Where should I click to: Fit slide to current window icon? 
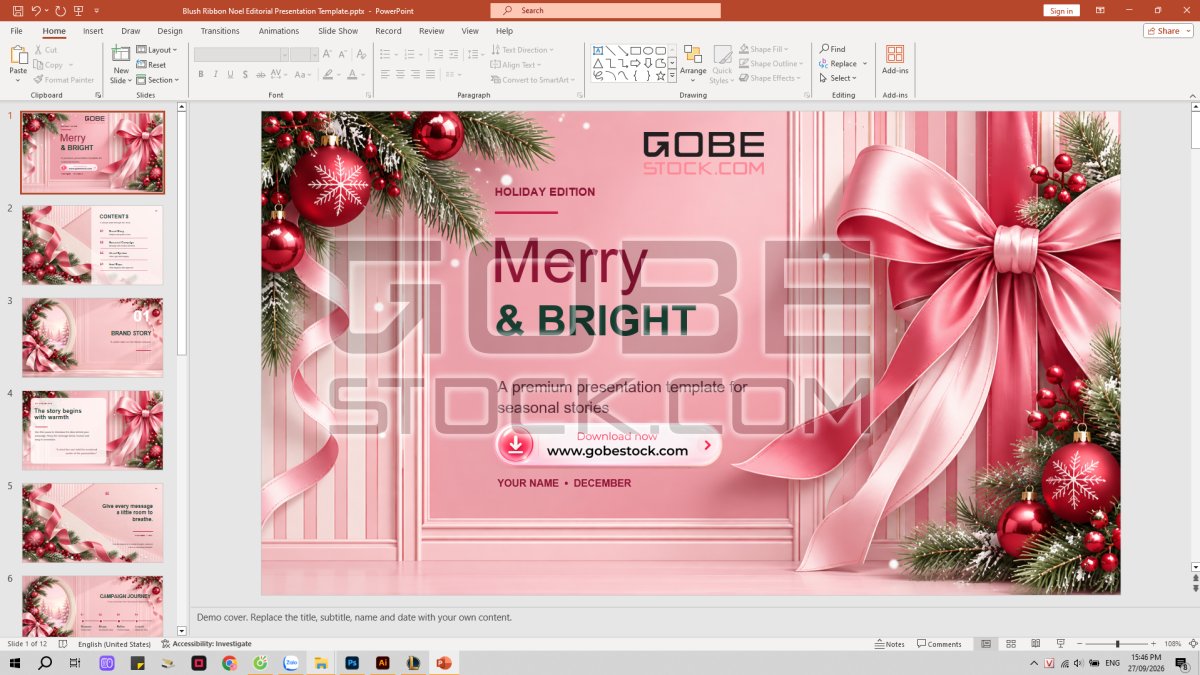[1193, 644]
